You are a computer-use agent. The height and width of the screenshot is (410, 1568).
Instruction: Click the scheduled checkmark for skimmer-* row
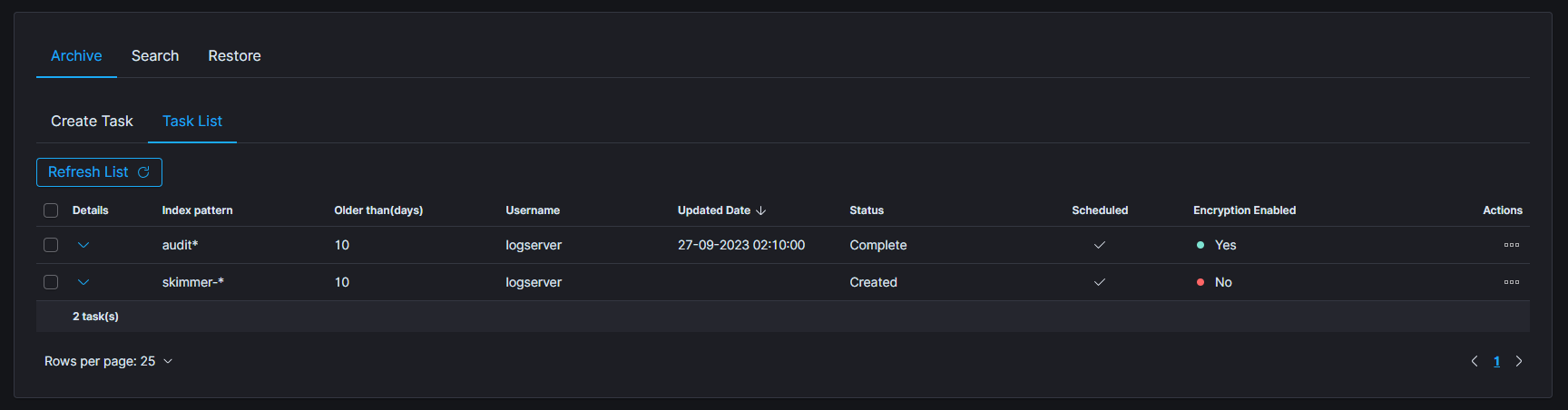point(1100,282)
